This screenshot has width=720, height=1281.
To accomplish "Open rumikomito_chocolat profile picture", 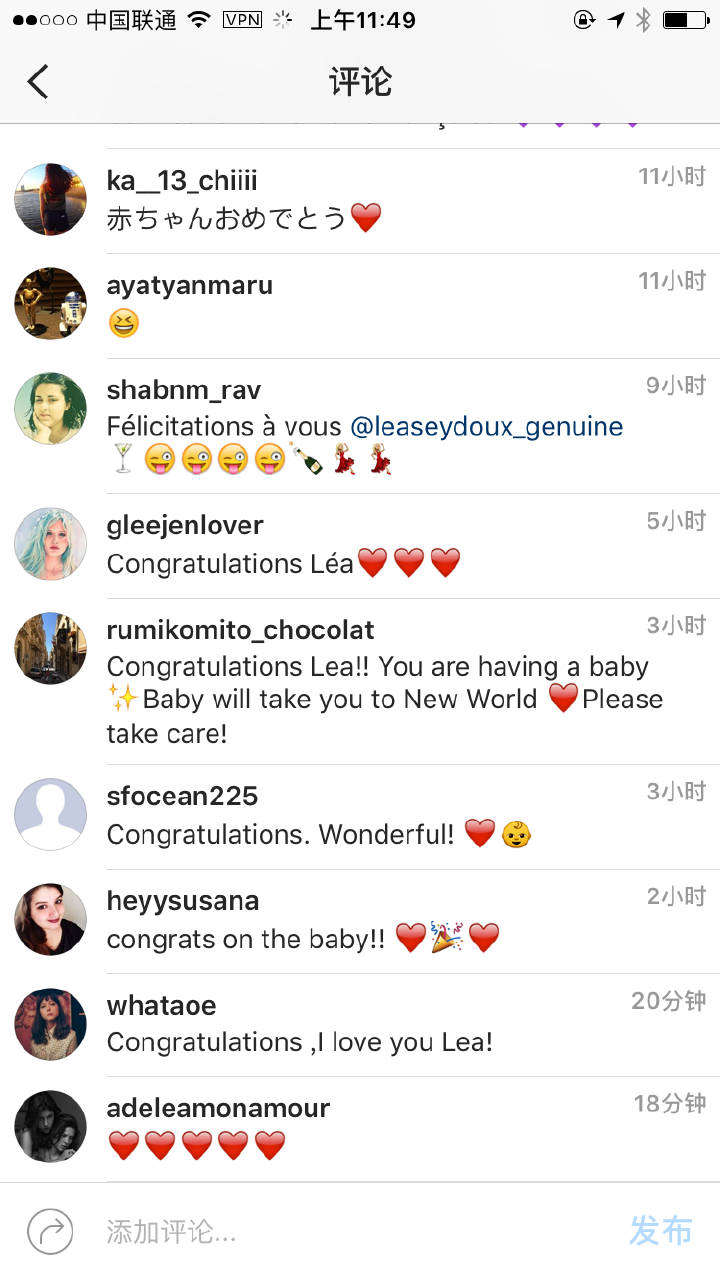I will point(50,648).
